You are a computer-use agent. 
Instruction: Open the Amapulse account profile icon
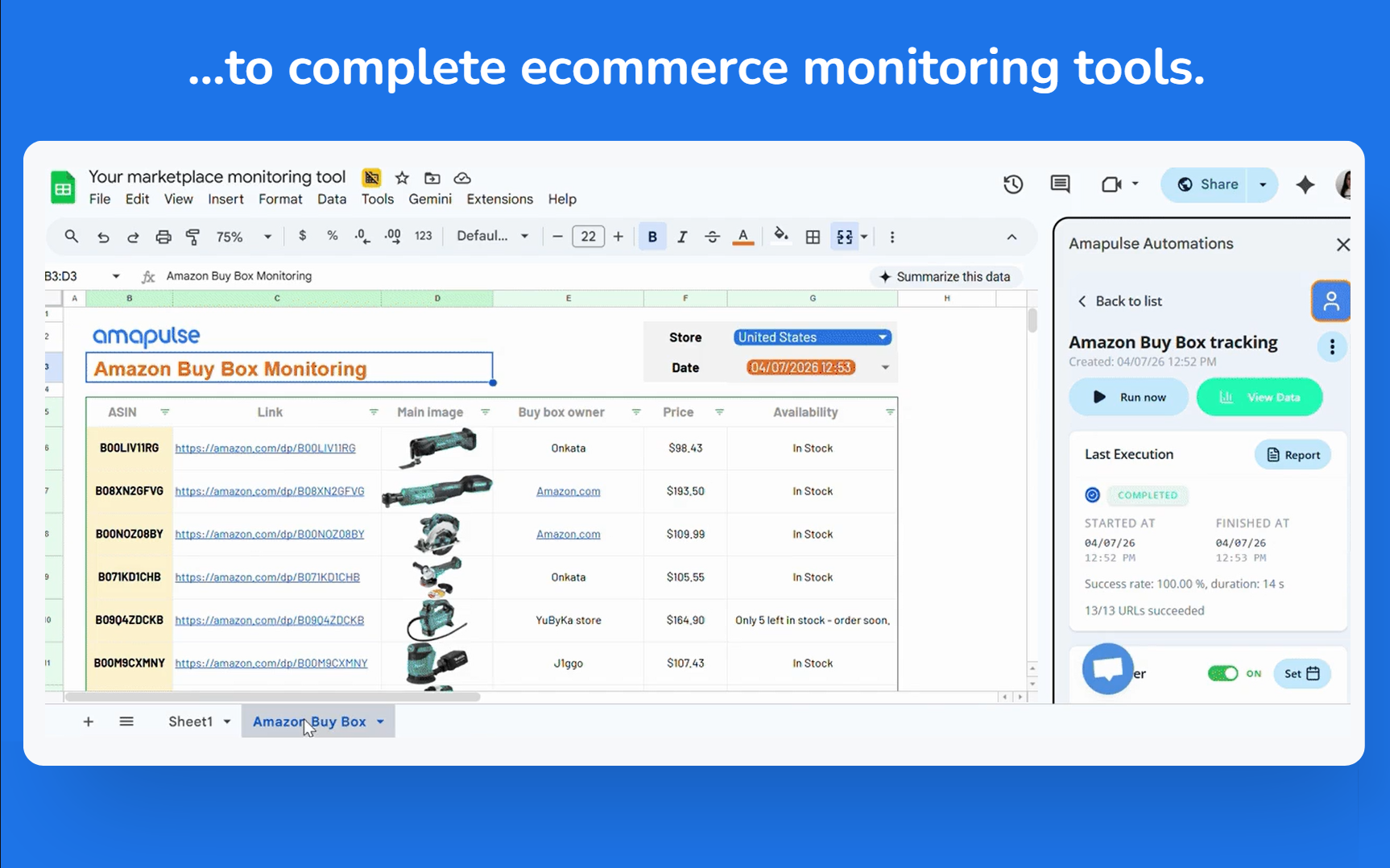[1330, 301]
